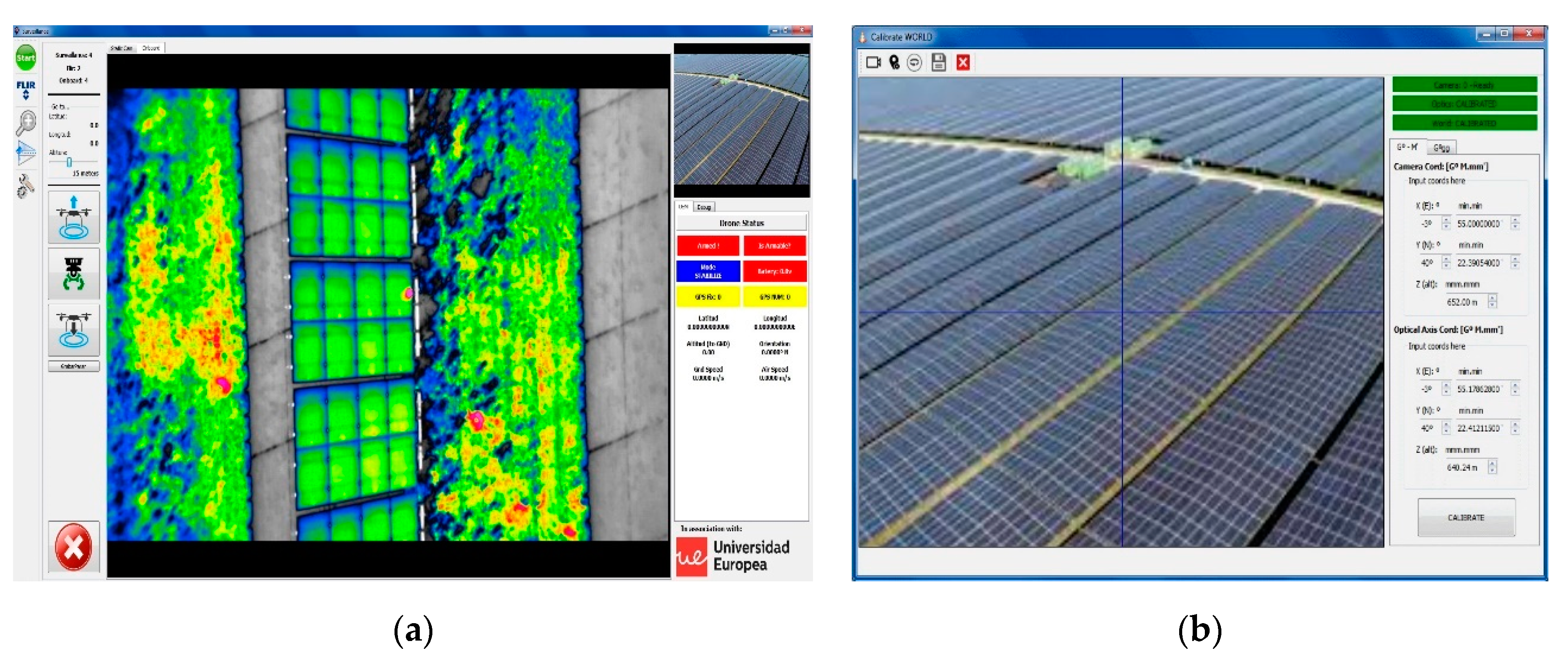Click the solar farm thumbnail preview

point(742,120)
